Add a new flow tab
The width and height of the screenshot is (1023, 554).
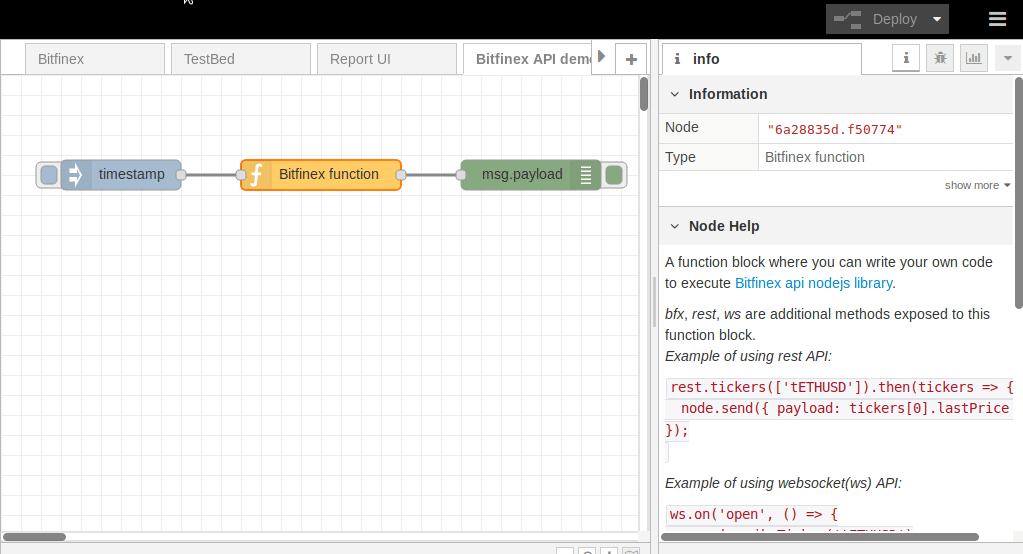point(630,59)
